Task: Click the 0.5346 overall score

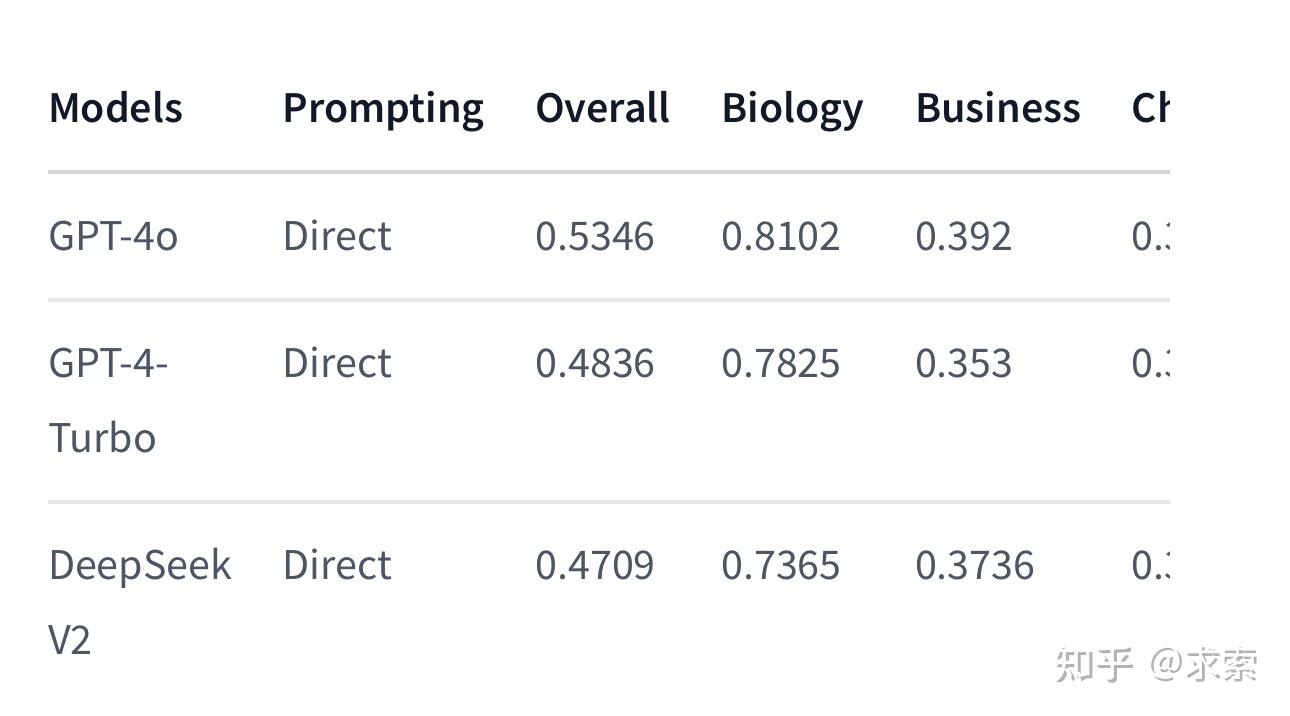Action: coord(594,237)
